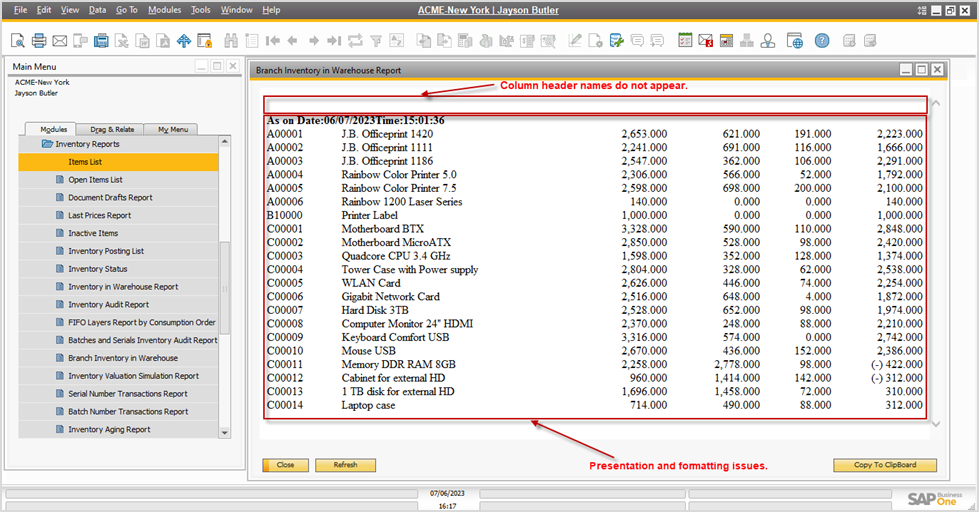The image size is (979, 512).
Task: Open the Help question mark icon
Action: pos(821,41)
